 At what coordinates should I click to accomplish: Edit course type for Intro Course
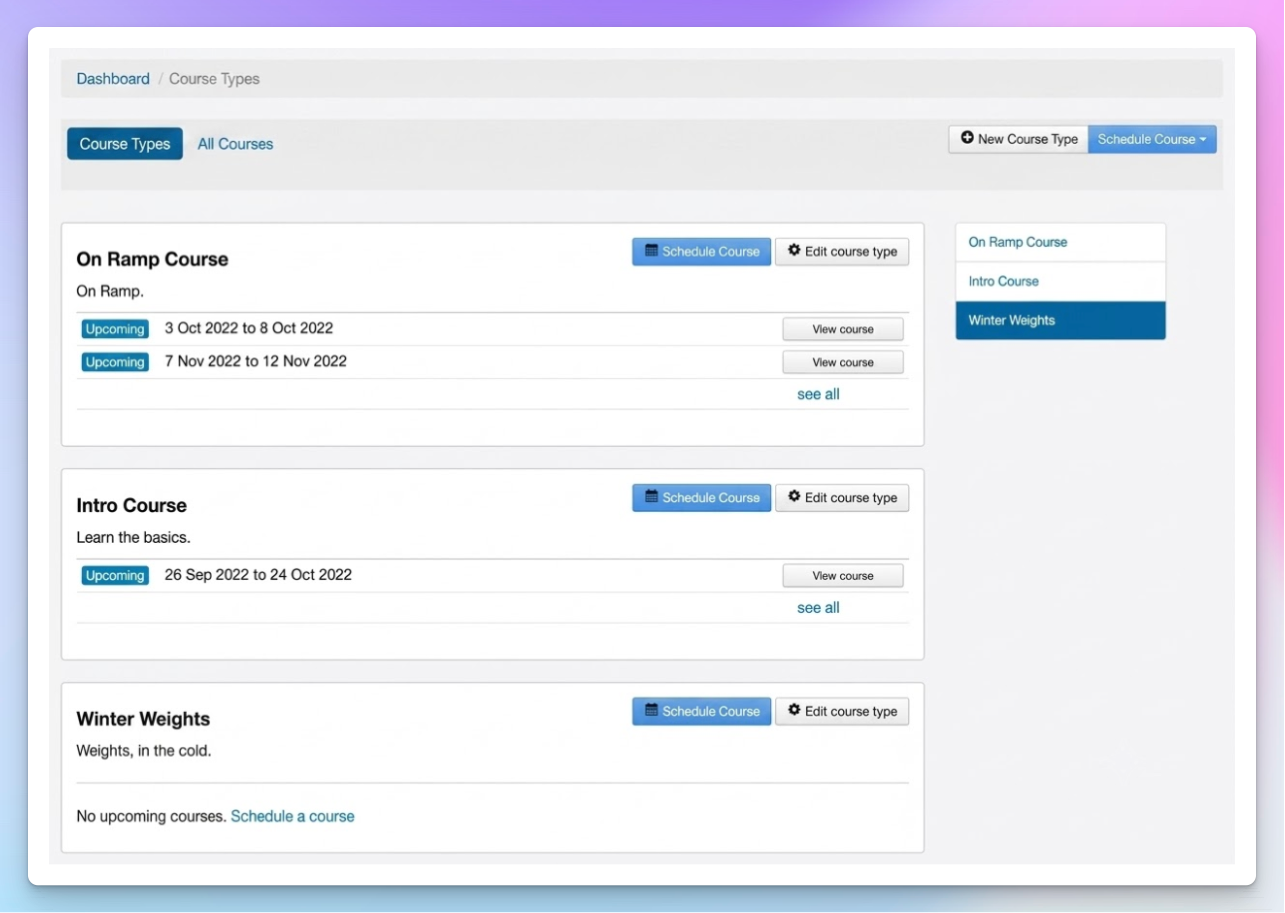tap(842, 497)
